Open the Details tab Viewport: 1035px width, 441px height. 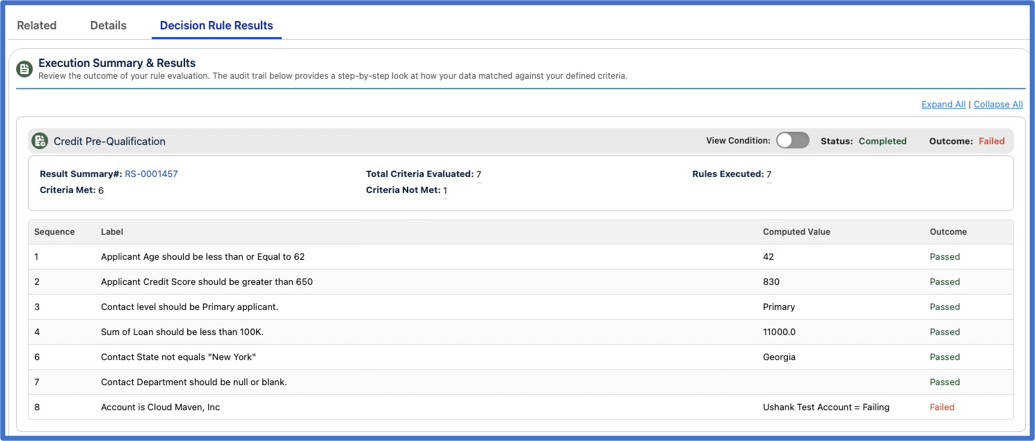click(x=108, y=26)
